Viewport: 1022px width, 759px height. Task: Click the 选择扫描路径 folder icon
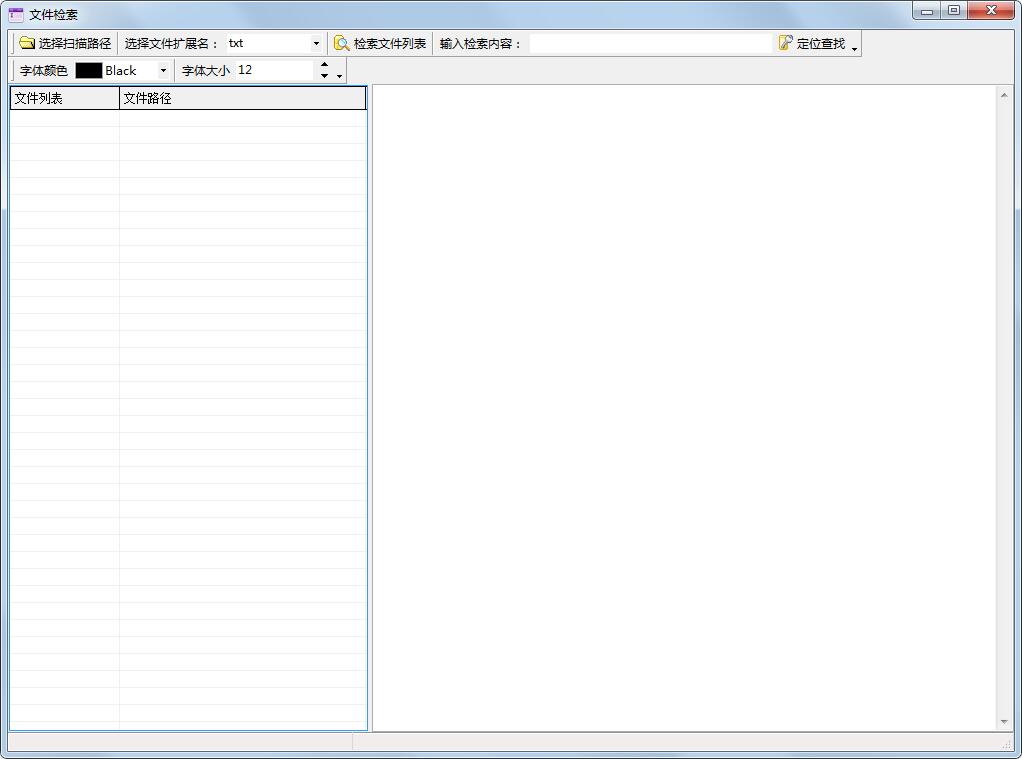coord(27,43)
